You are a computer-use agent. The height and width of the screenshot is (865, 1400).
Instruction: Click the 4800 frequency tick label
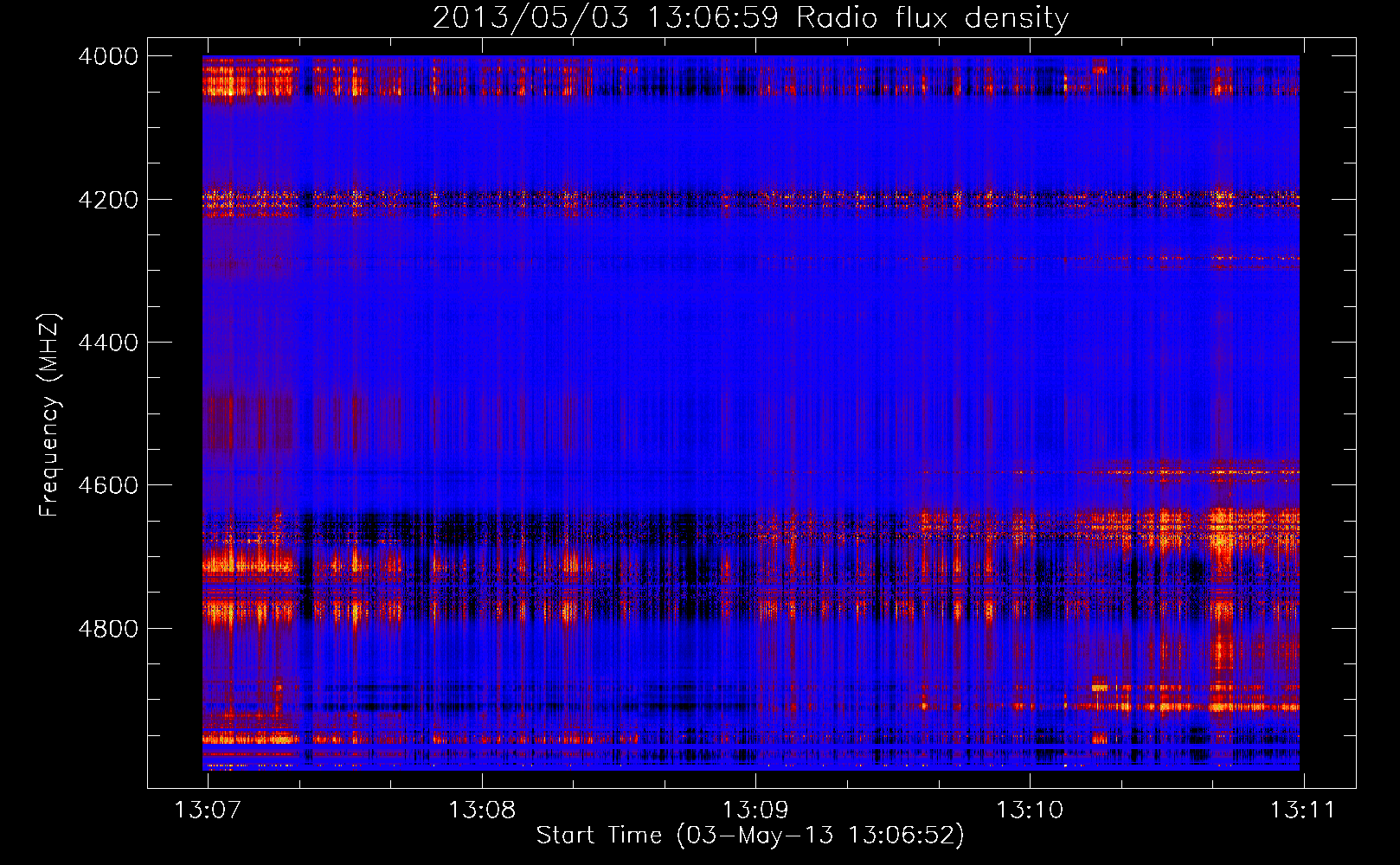pyautogui.click(x=108, y=629)
